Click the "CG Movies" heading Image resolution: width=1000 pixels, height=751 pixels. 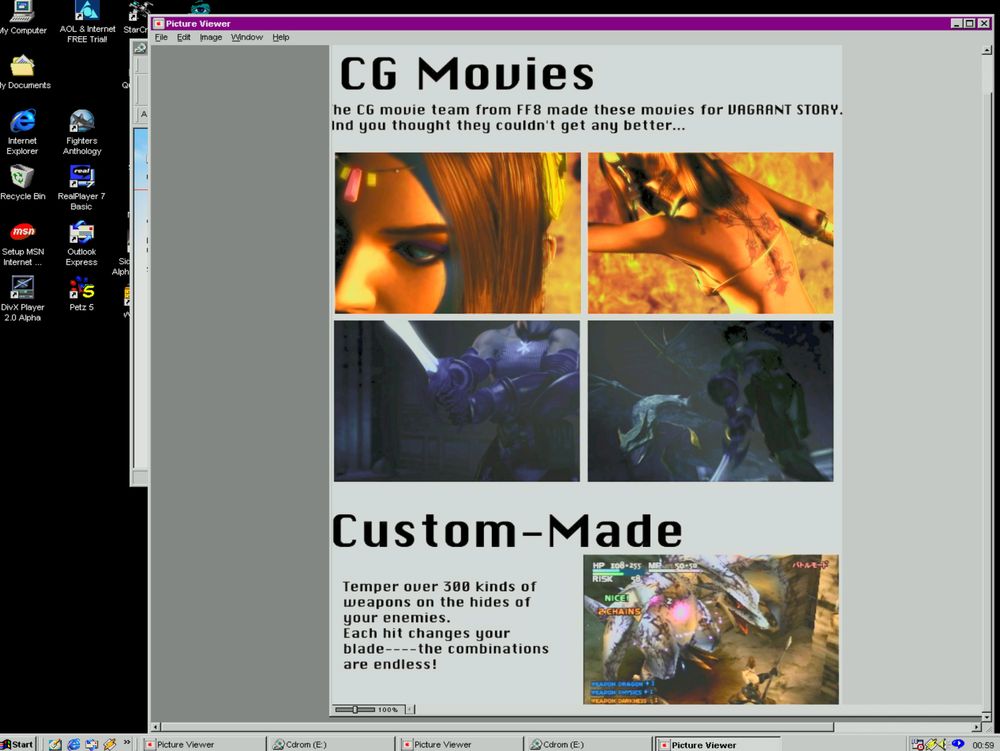point(467,74)
